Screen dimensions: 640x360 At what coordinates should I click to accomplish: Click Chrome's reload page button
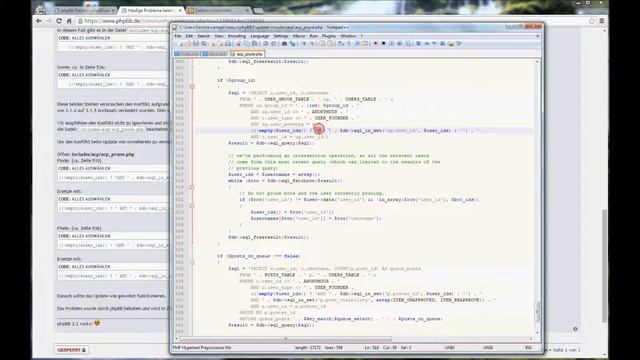click(59, 21)
